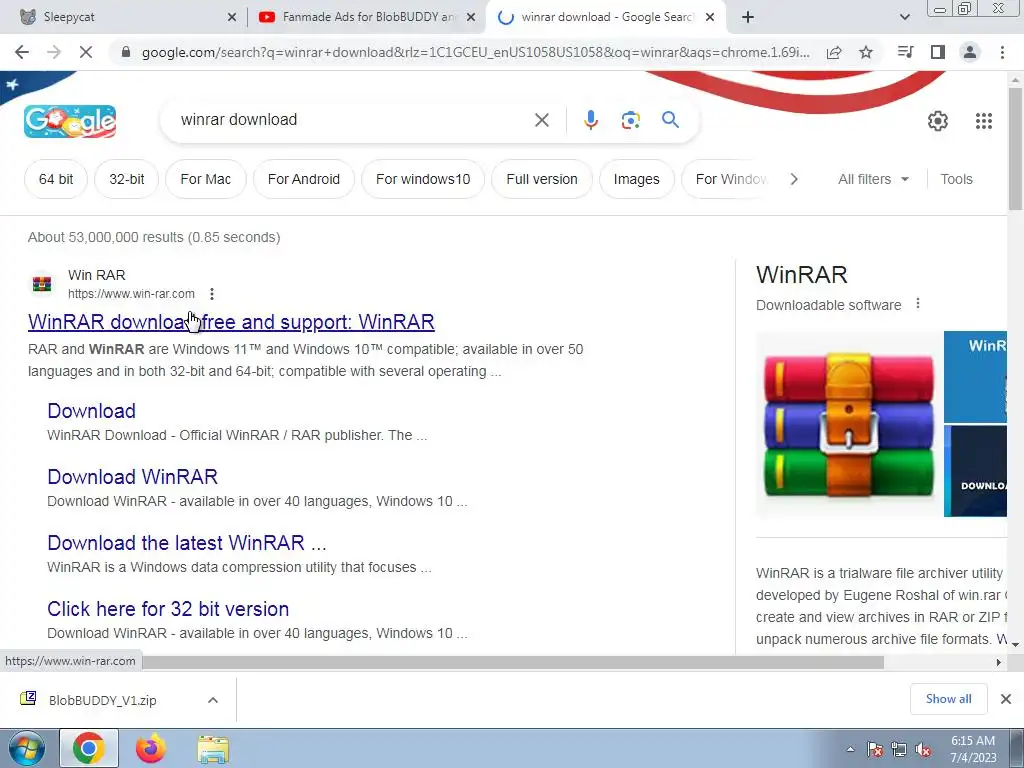Close the downloads bar
This screenshot has height=768, width=1024.
click(x=1006, y=699)
